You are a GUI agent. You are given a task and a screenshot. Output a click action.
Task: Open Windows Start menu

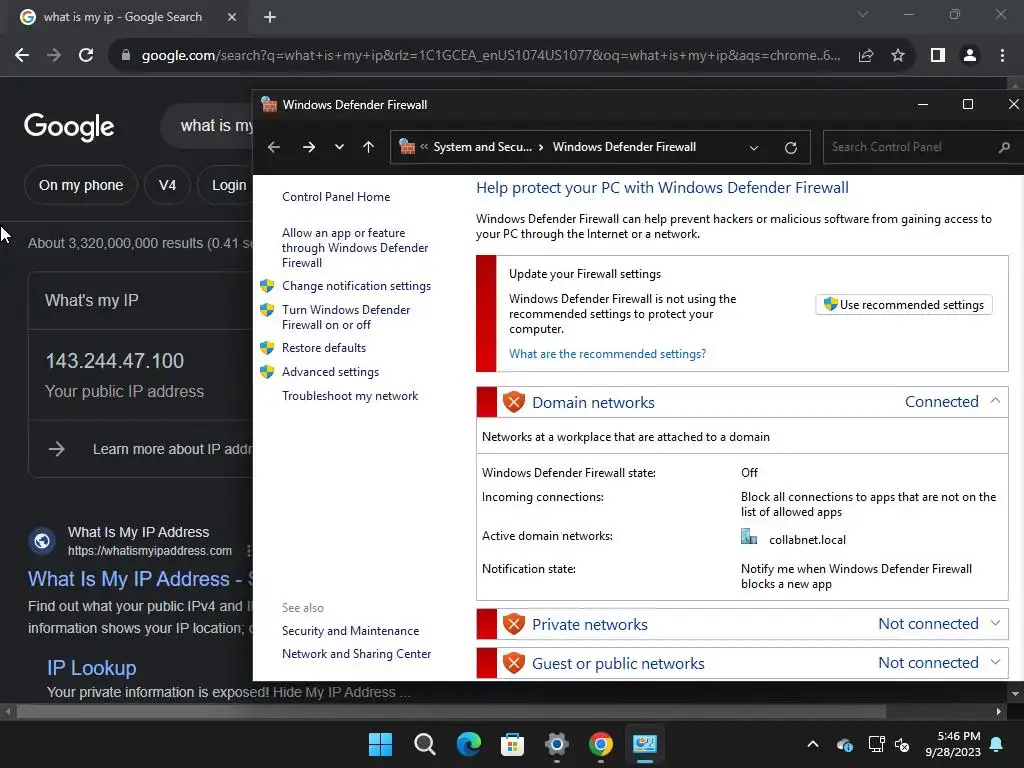380,744
